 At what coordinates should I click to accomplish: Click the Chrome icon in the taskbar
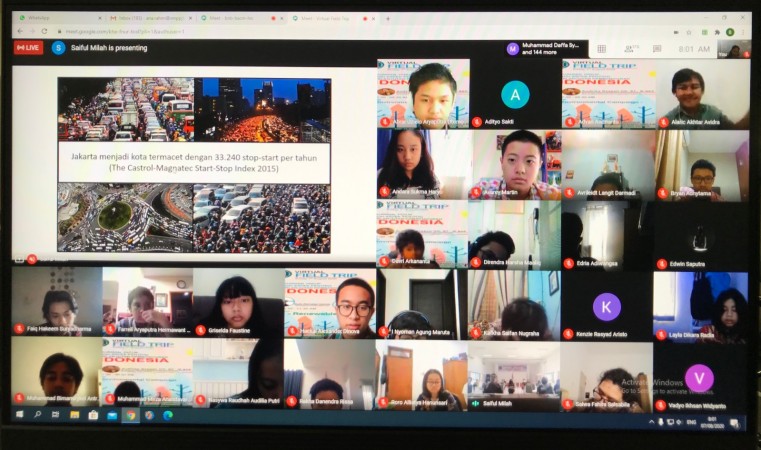click(x=130, y=415)
